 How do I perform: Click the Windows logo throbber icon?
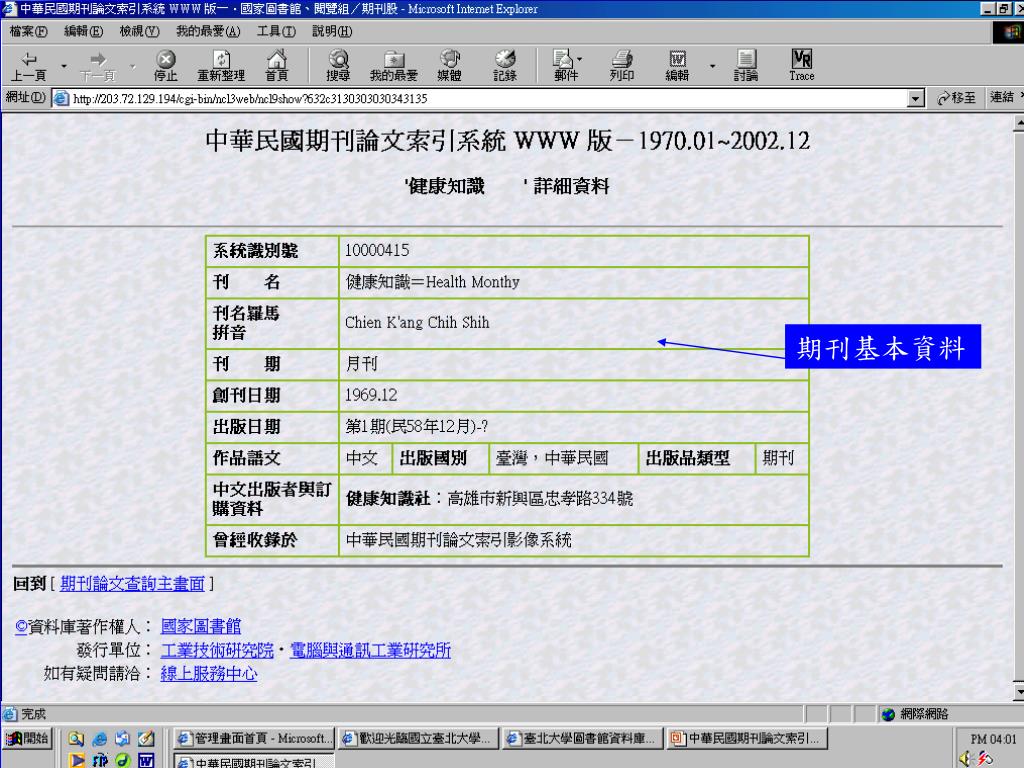click(1010, 31)
